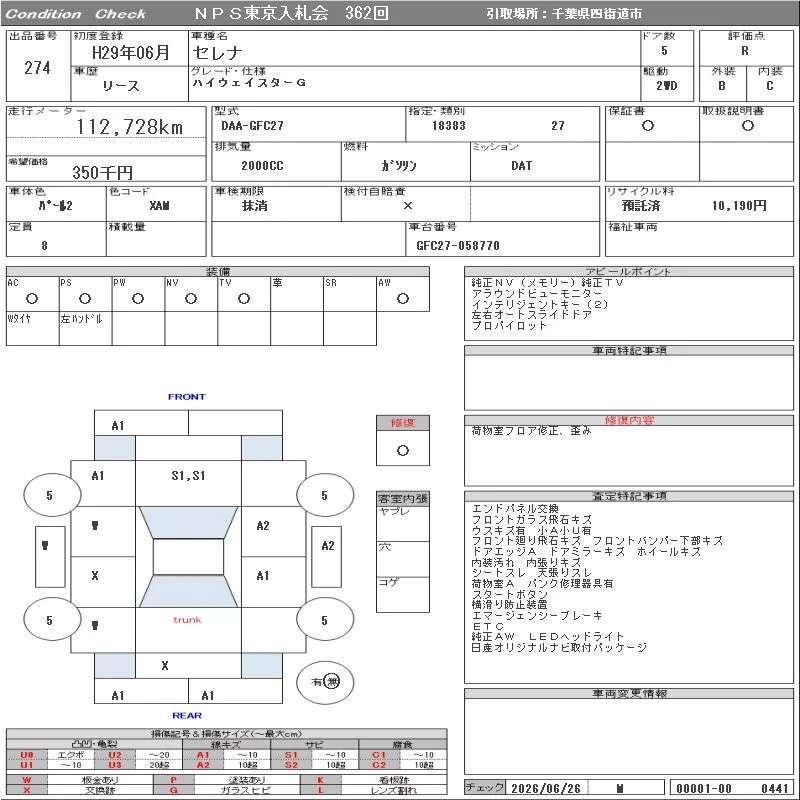Image resolution: width=800 pixels, height=800 pixels.
Task: Click the model code DAA-GFC27
Action: (252, 126)
